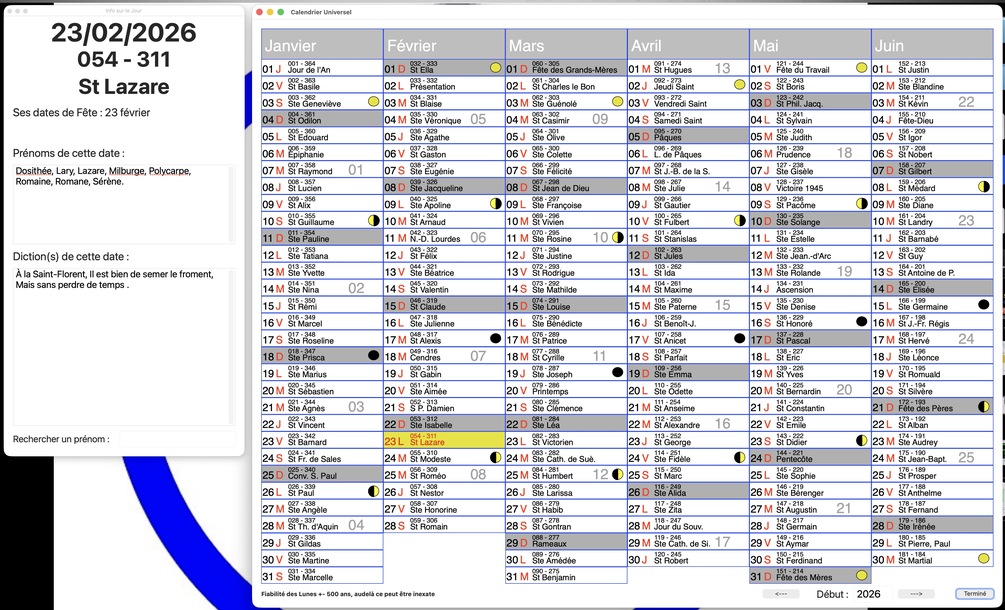The image size is (1005, 610).
Task: Select 20 V Printemps in Mars
Action: coord(567,390)
